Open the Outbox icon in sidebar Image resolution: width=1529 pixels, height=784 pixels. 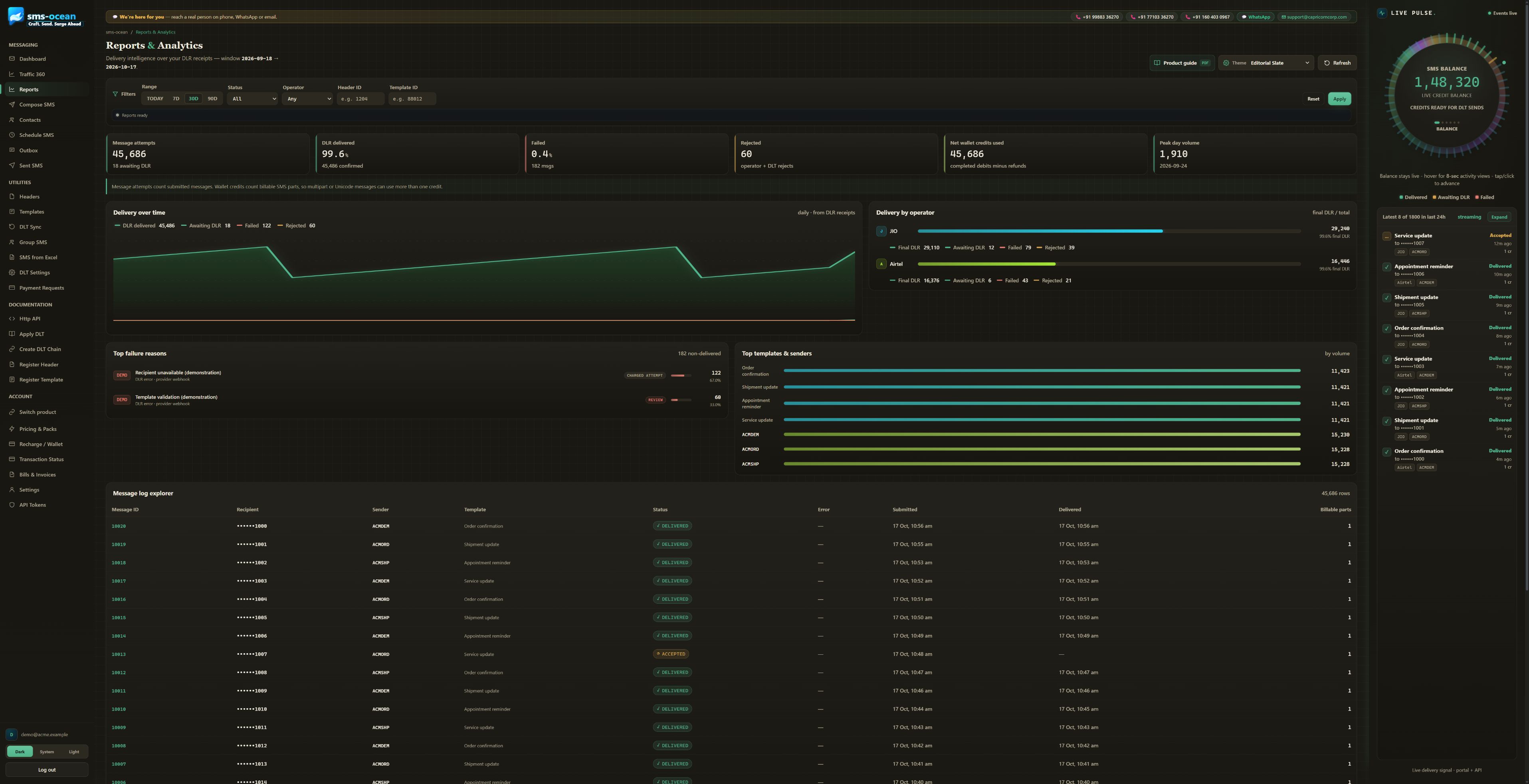(12, 150)
